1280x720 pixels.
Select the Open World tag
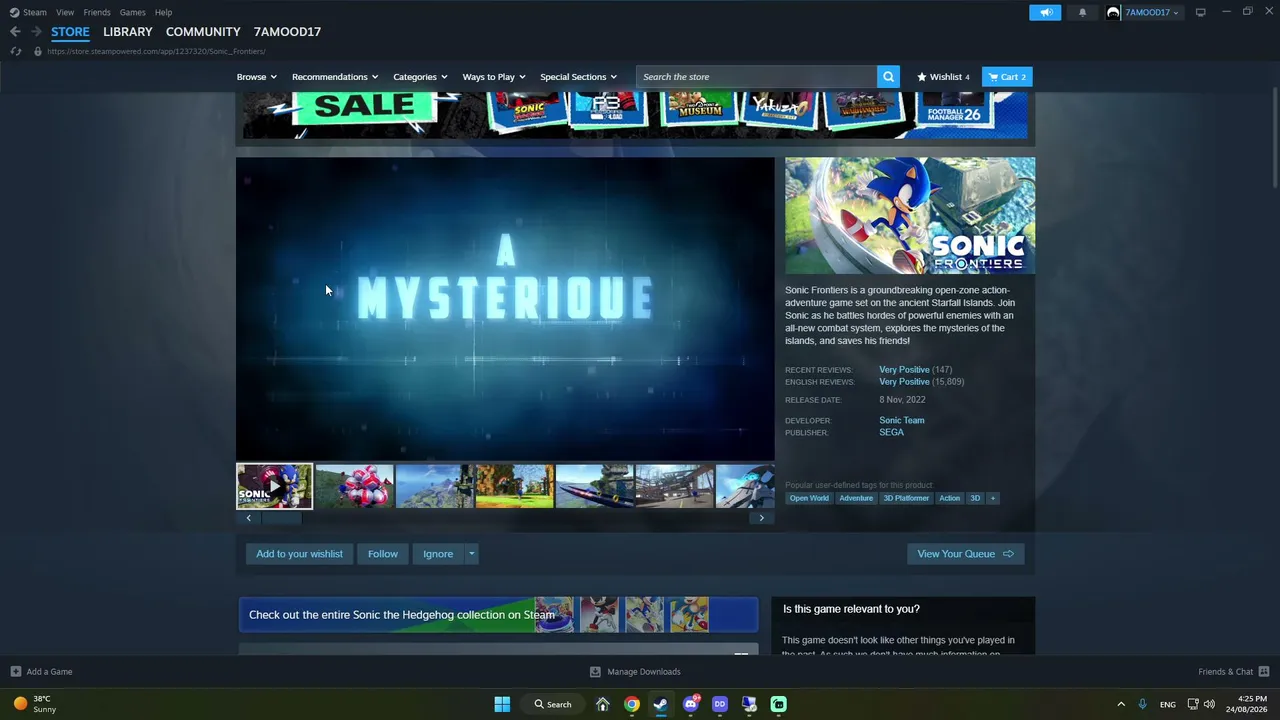click(x=809, y=498)
